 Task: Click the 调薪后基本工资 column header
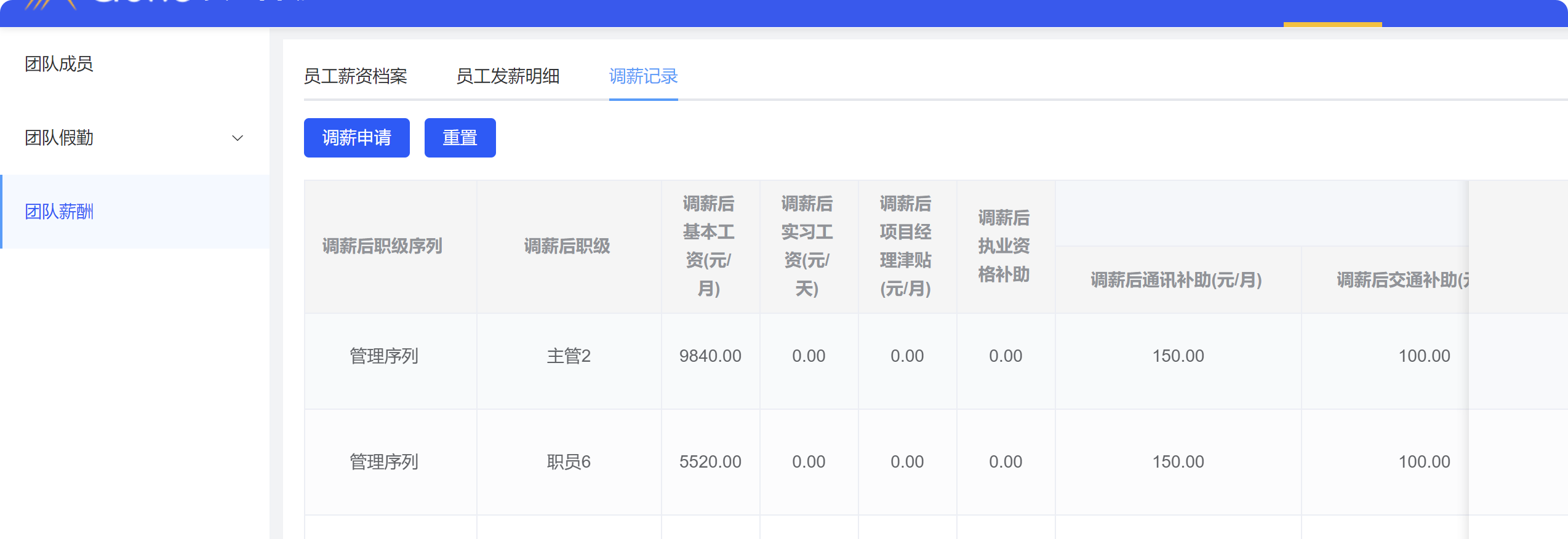coord(709,246)
